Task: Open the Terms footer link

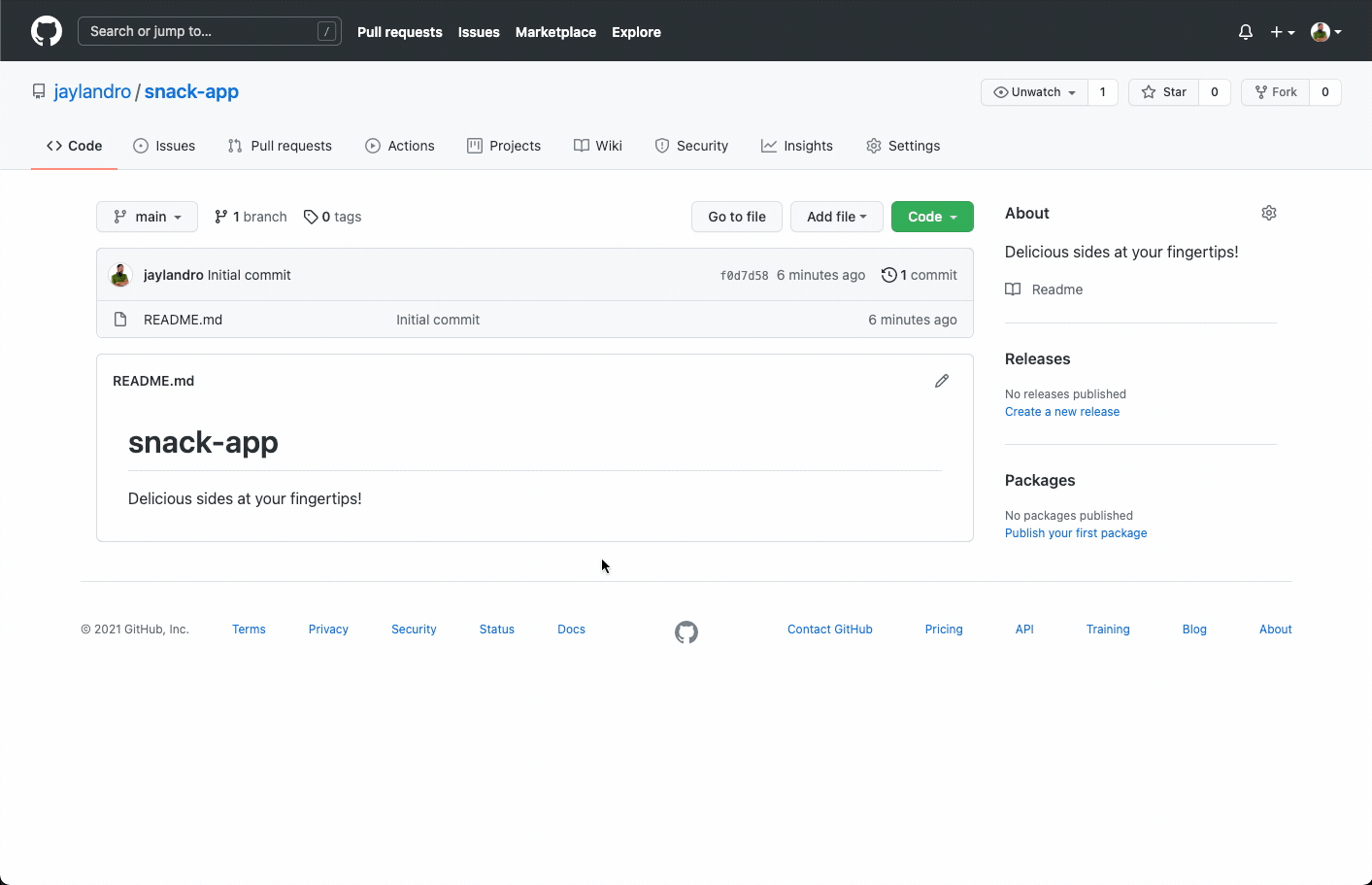Action: pyautogui.click(x=249, y=630)
